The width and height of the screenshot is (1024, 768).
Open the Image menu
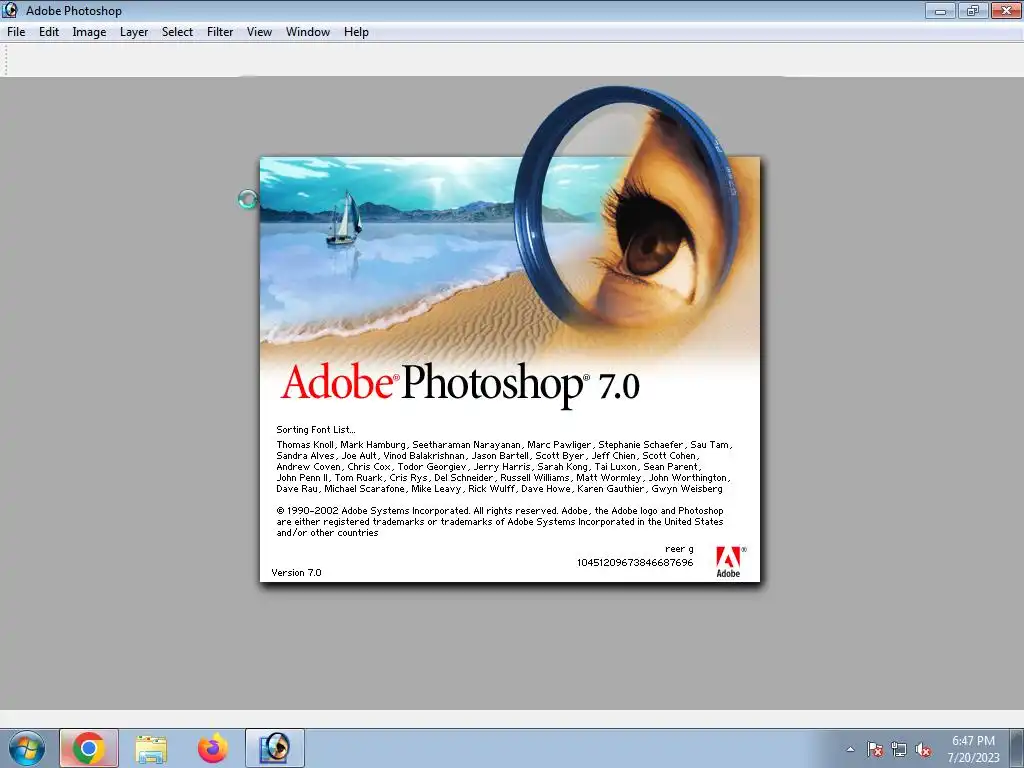pos(89,32)
